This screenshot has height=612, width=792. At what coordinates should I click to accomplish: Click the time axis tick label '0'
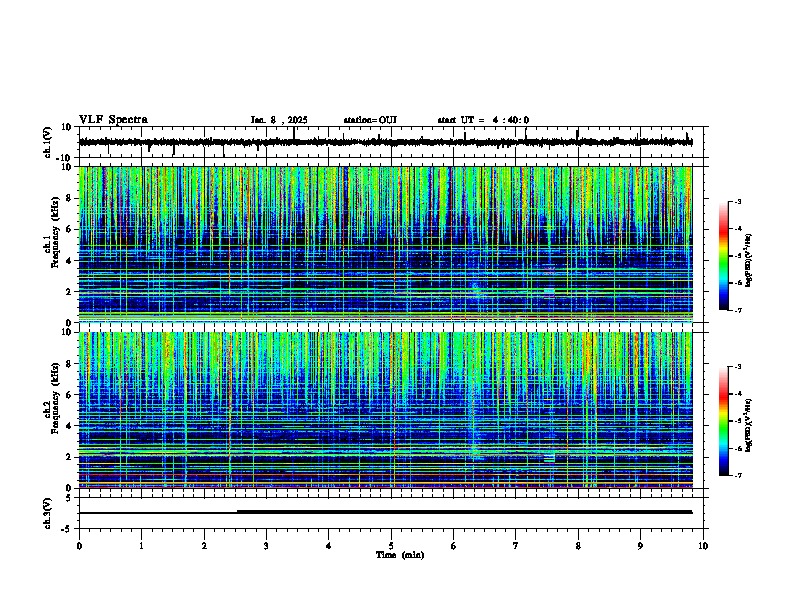pos(79,546)
